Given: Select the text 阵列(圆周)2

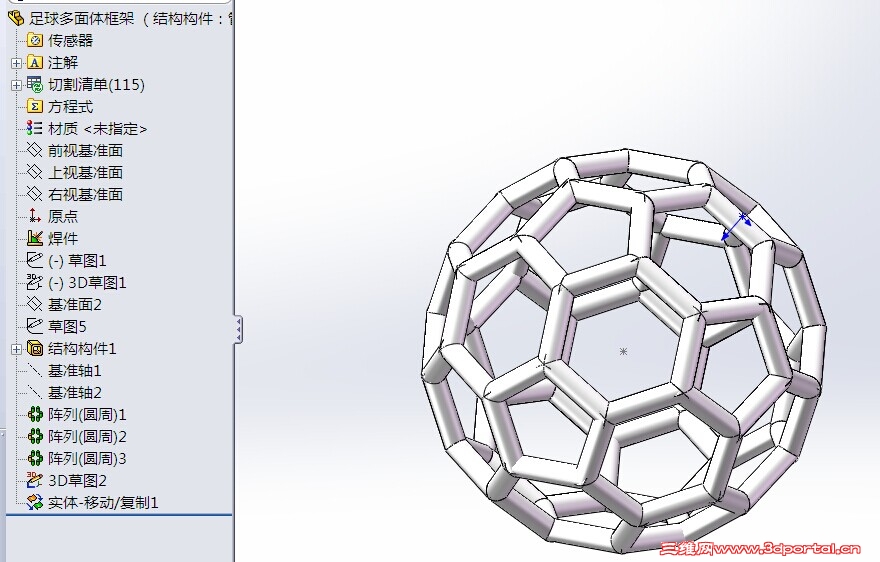Looking at the screenshot, I should (x=88, y=436).
